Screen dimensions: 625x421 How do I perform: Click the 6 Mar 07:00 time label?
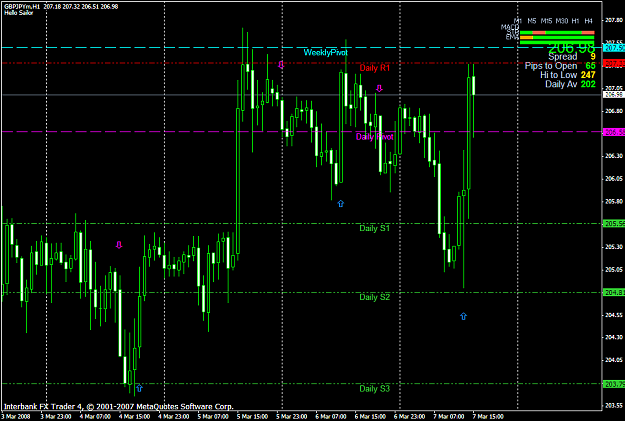pos(331,417)
